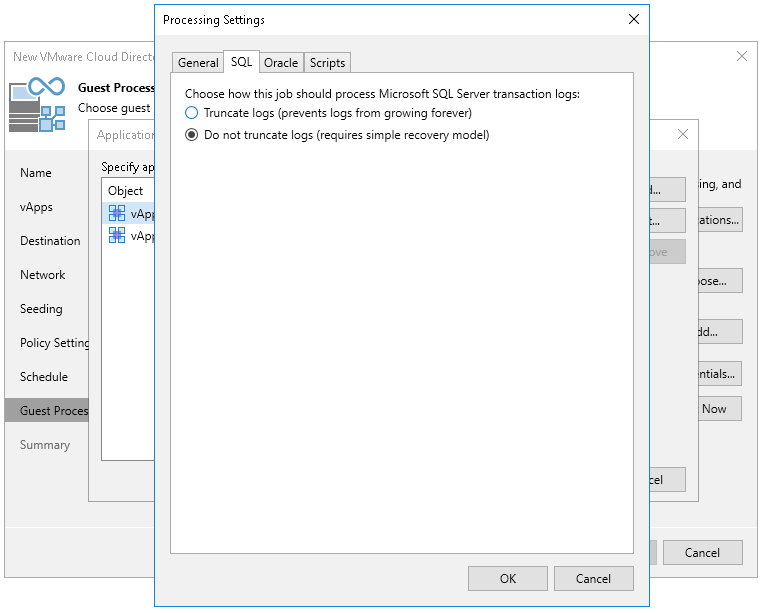
Task: Open Seeding step in wizard
Action: pos(41,309)
